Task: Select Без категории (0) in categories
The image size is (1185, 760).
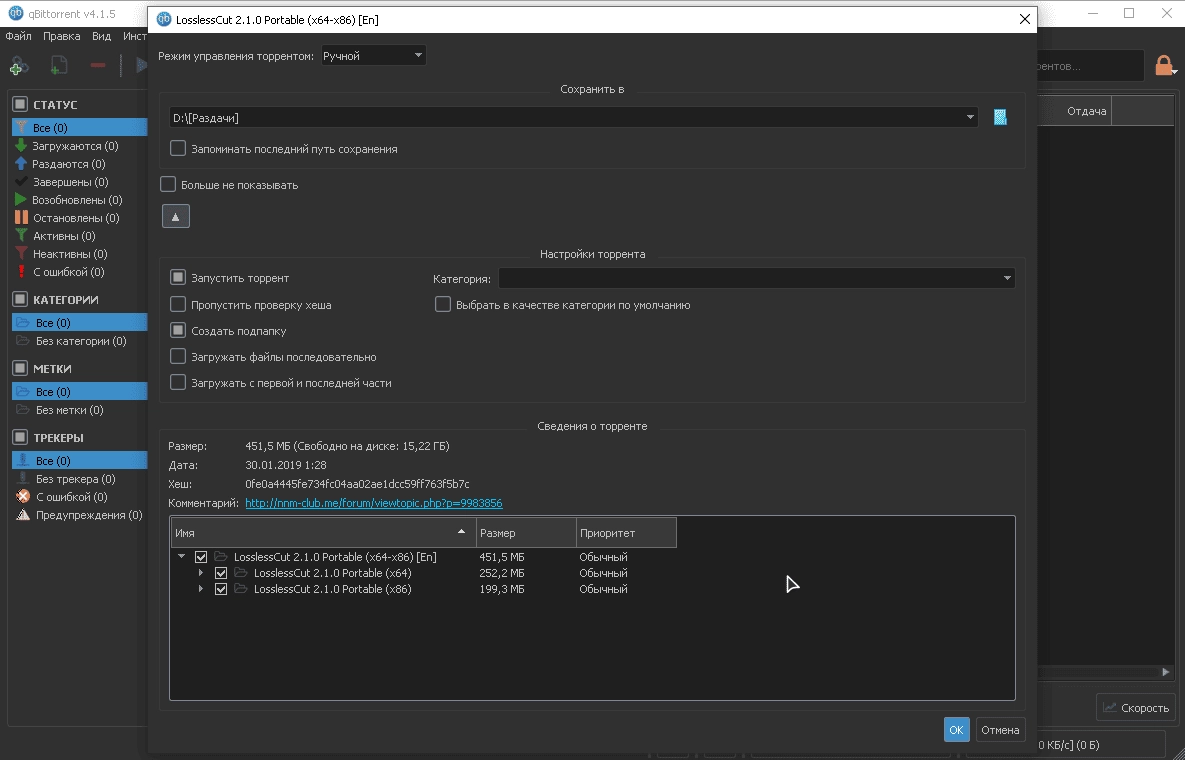Action: [x=80, y=341]
